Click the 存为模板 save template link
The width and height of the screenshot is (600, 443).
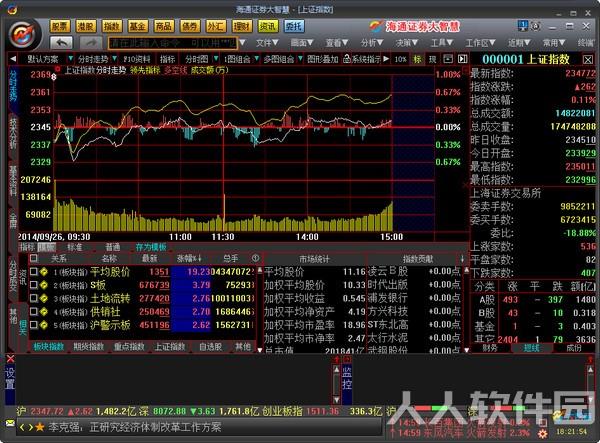151,247
